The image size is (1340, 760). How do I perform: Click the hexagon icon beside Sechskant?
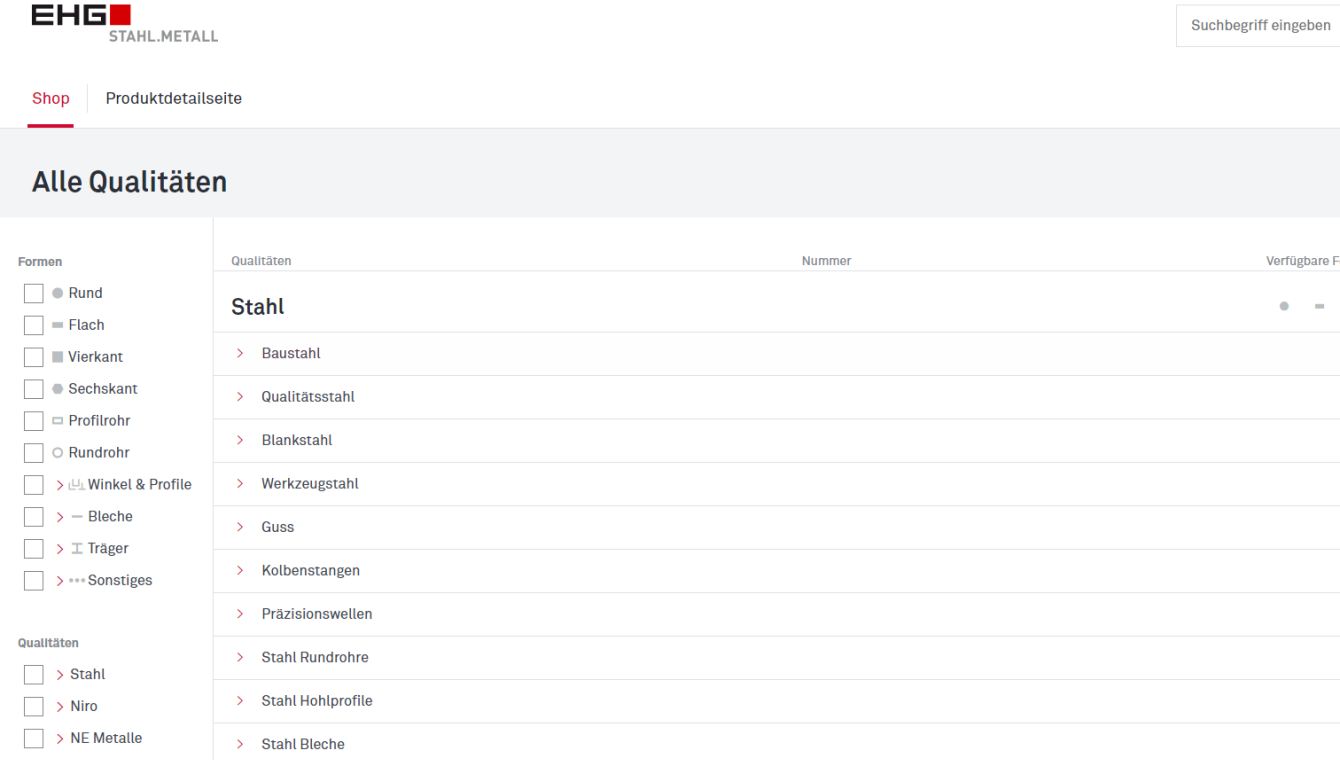tap(57, 389)
